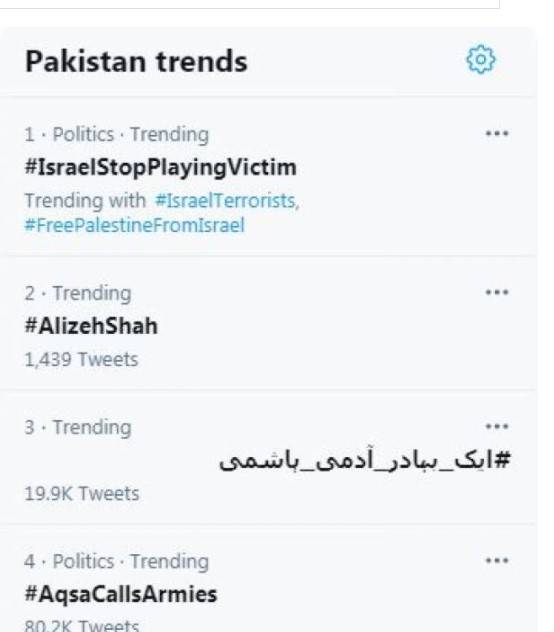Select the 4 · Politics · Trending label
Screen dimensions: 554x632
(x=117, y=561)
